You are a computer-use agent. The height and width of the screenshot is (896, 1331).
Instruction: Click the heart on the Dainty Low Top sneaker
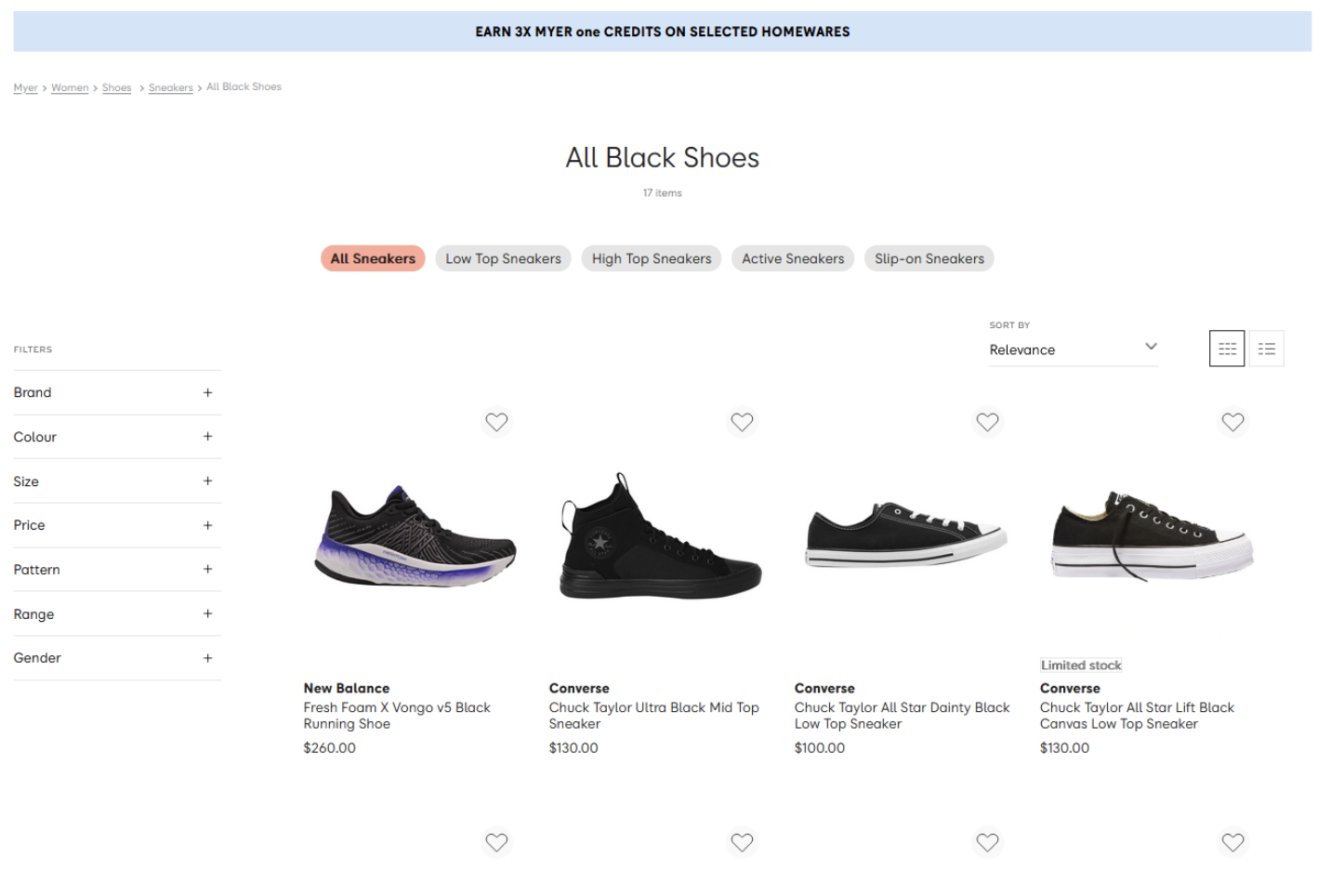[987, 422]
